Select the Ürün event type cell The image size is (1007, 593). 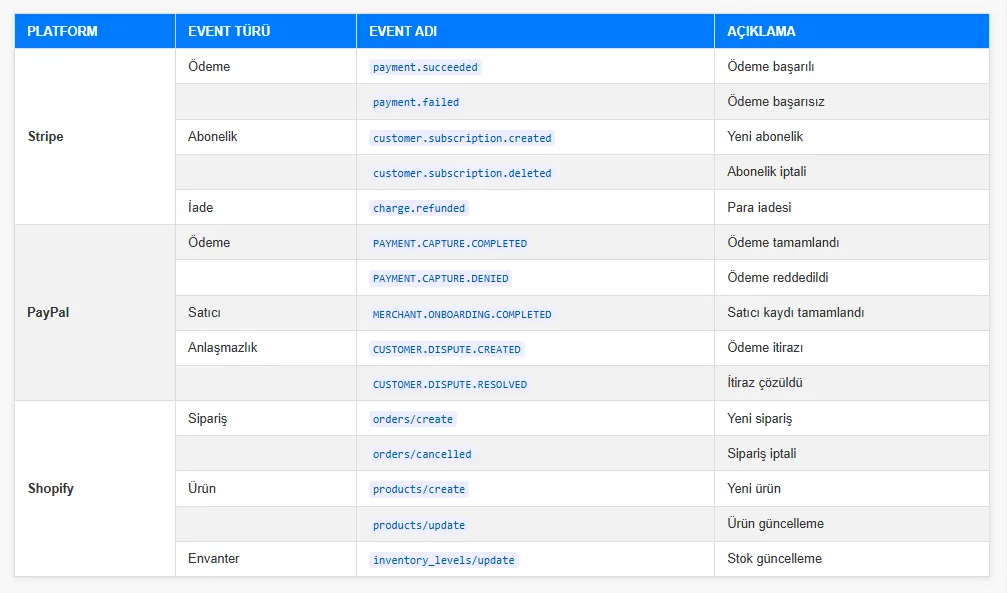pyautogui.click(x=266, y=488)
